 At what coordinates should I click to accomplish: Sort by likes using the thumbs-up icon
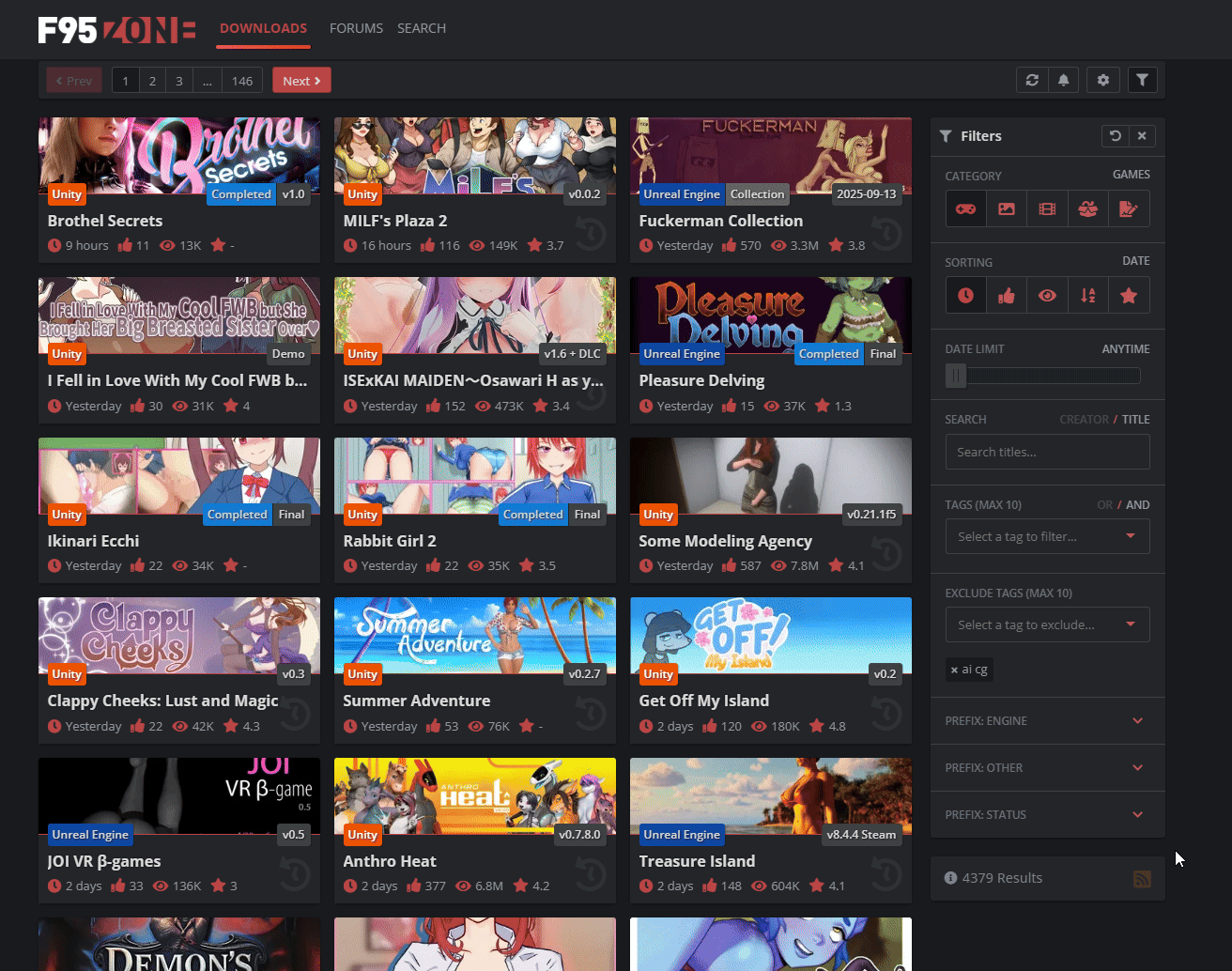[1007, 296]
